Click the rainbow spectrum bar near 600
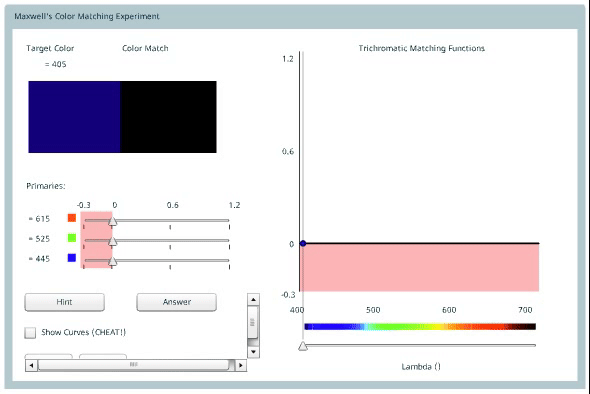 [x=449, y=326]
